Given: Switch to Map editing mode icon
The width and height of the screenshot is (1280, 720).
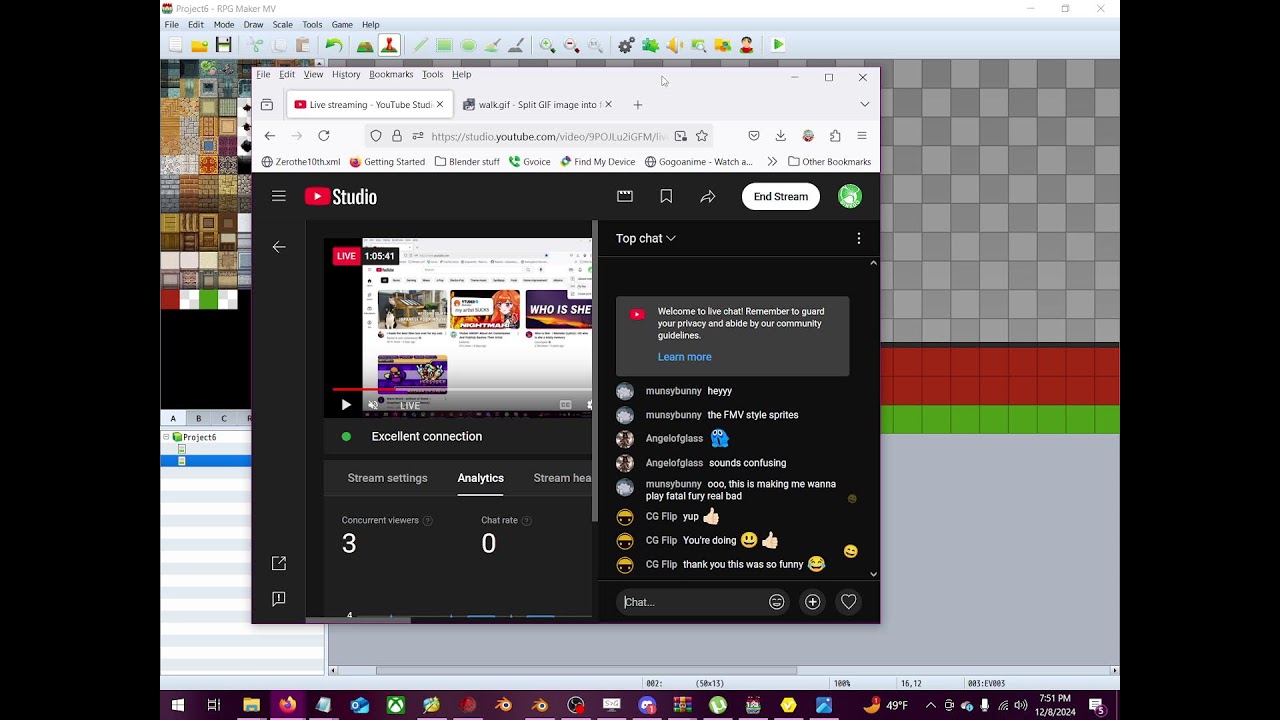Looking at the screenshot, I should point(365,45).
